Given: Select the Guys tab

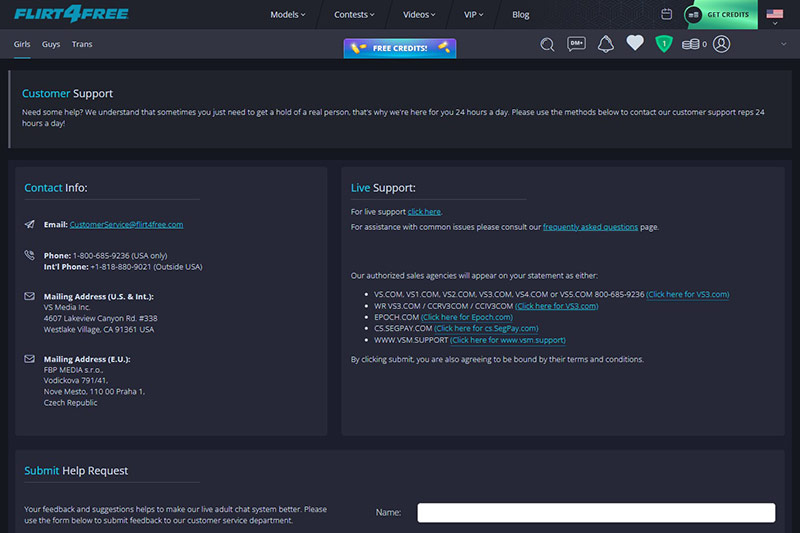Looking at the screenshot, I should tap(51, 44).
